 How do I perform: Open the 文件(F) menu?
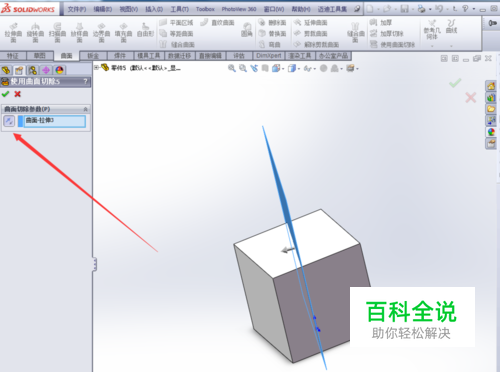point(77,9)
